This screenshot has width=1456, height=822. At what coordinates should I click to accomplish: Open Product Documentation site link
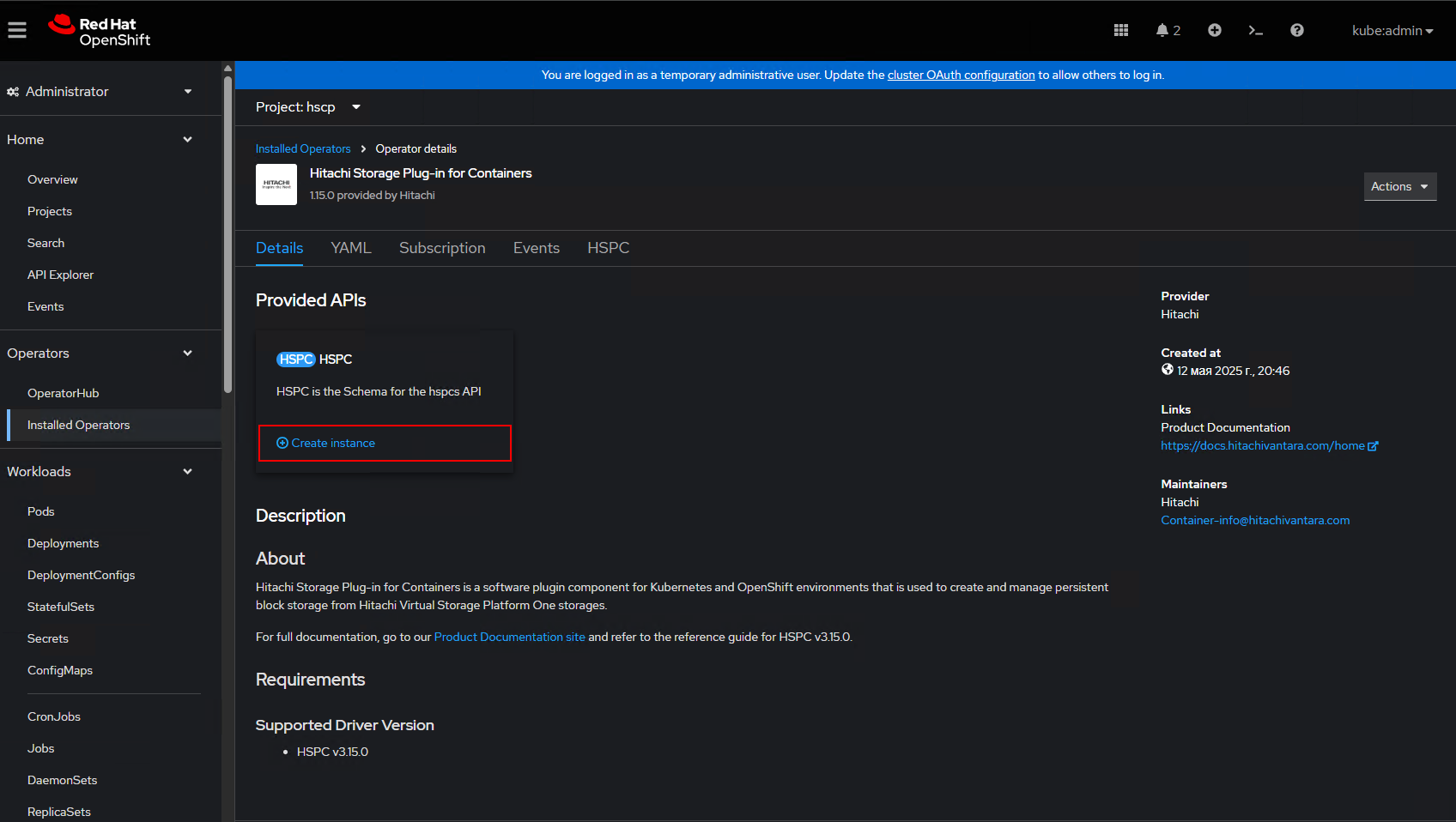click(x=509, y=637)
